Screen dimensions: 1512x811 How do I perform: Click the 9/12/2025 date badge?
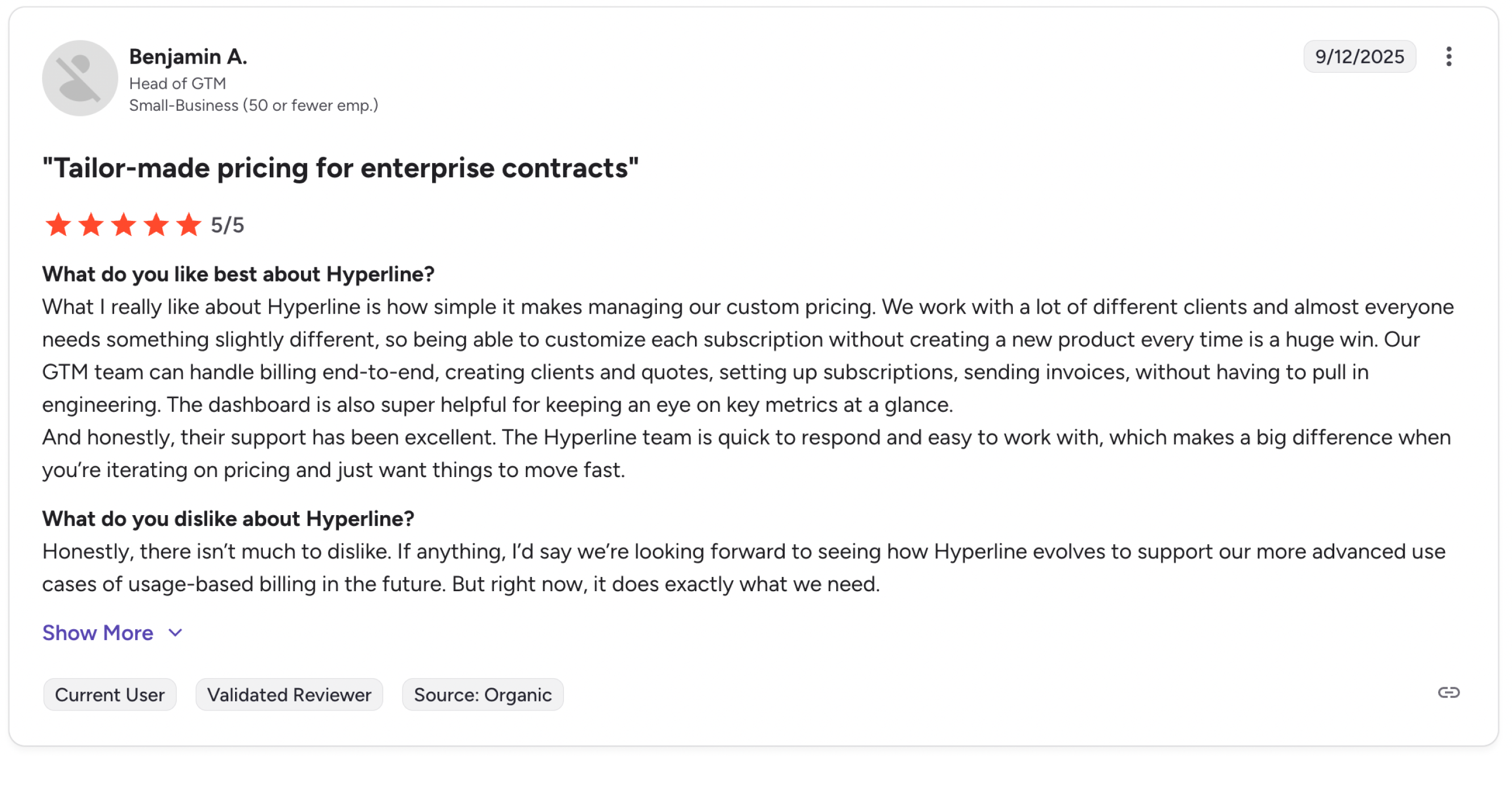pos(1359,56)
